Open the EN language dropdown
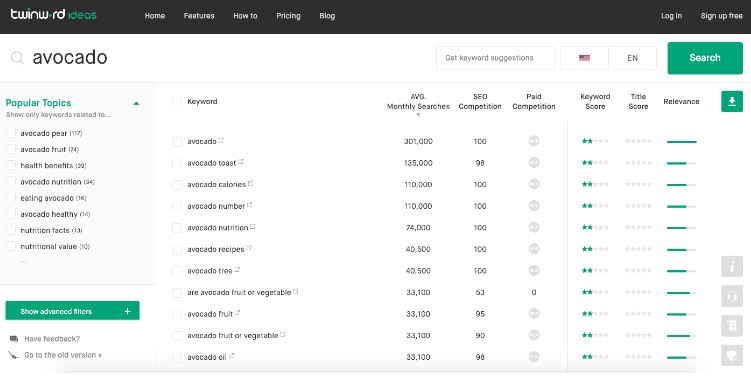The image size is (751, 383). coord(632,58)
